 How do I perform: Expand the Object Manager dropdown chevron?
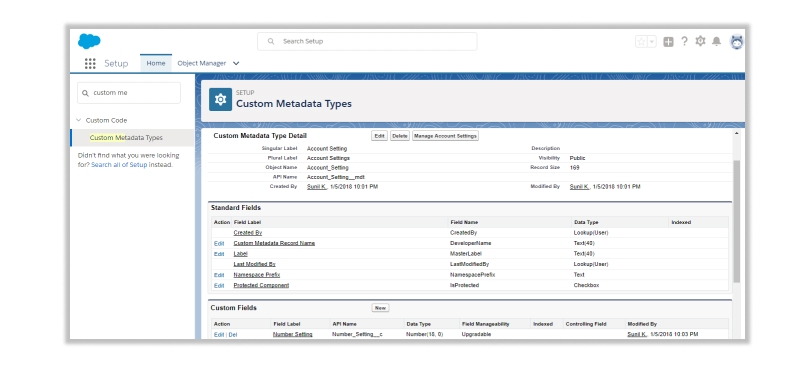tap(236, 63)
